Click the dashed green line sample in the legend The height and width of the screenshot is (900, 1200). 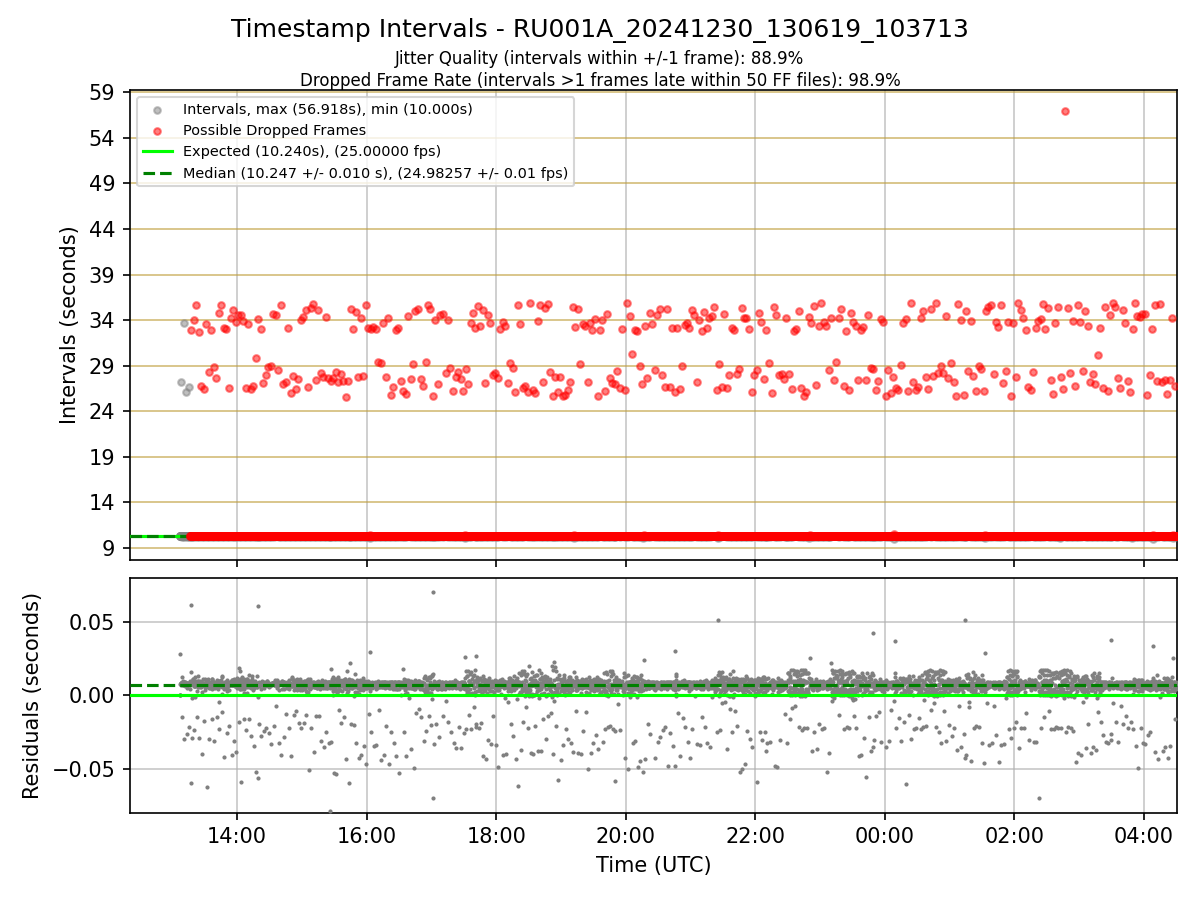click(158, 173)
